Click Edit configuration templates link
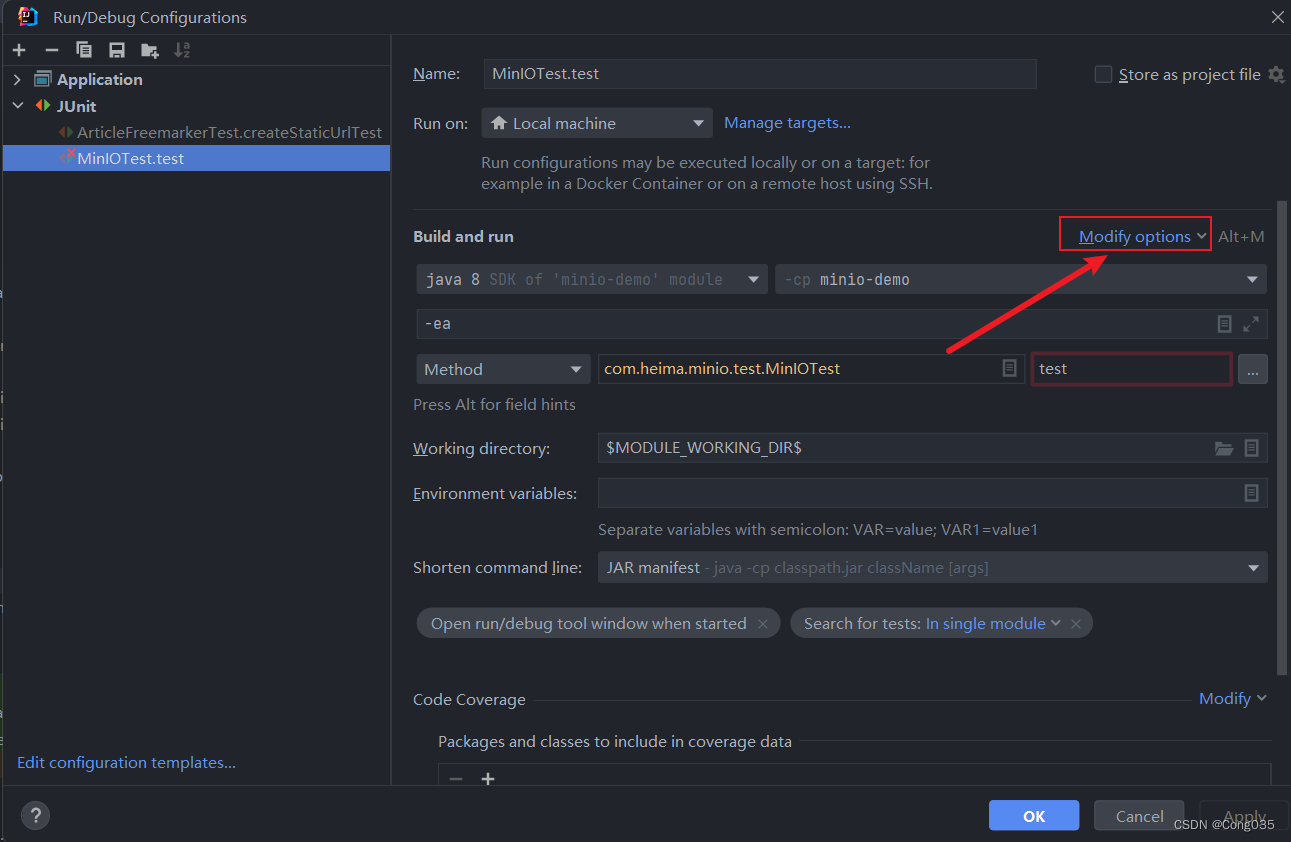Image resolution: width=1291 pixels, height=842 pixels. pyautogui.click(x=125, y=762)
